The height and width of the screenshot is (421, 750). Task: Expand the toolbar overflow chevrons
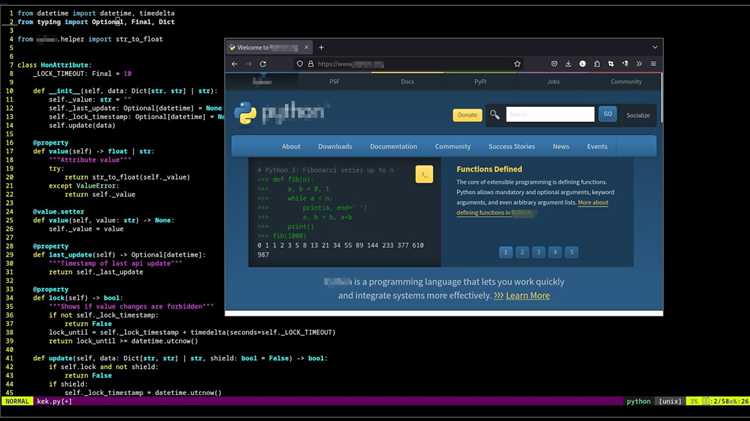(639, 64)
